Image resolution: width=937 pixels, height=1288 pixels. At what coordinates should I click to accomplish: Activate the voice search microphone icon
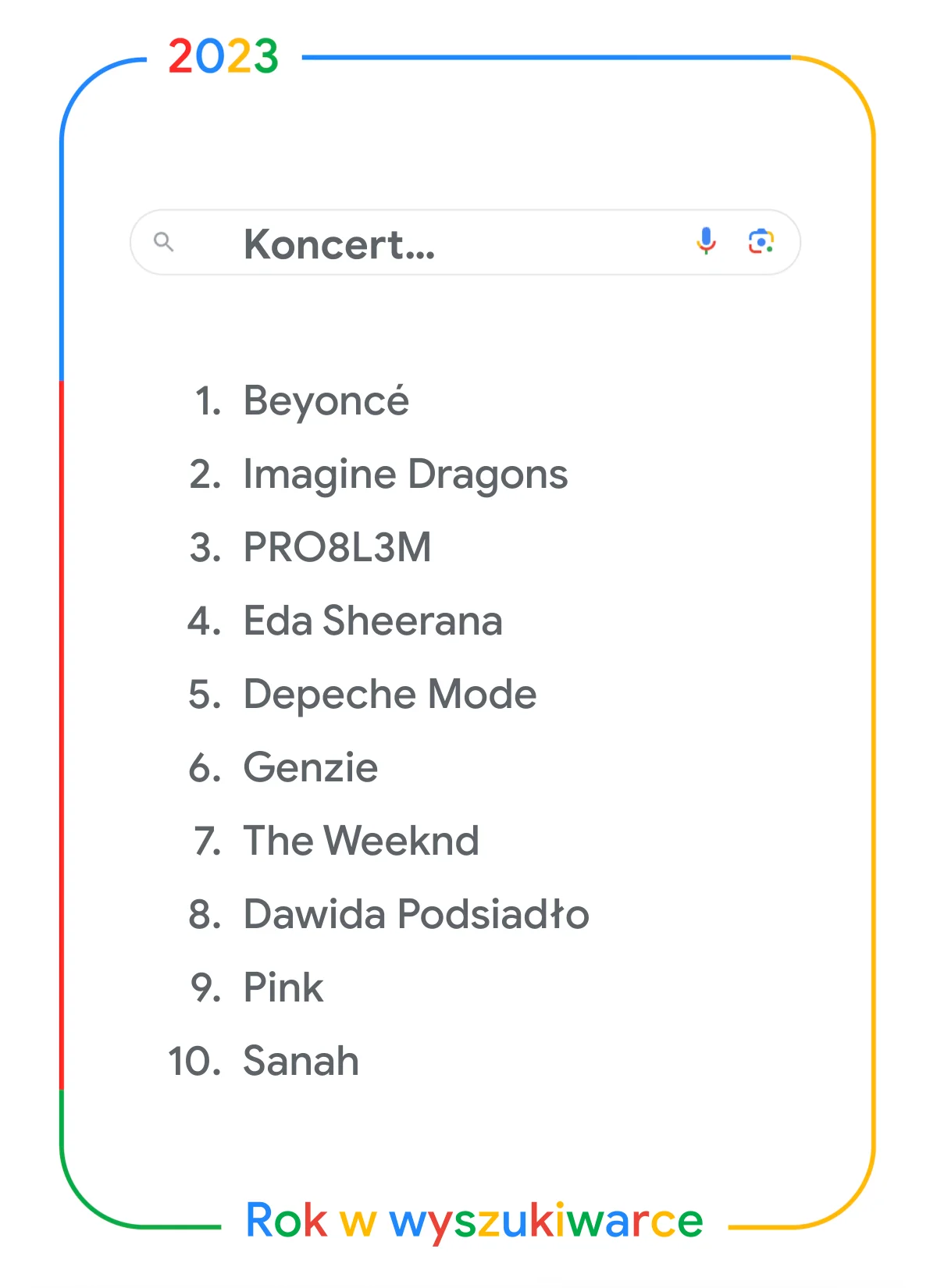[x=706, y=241]
